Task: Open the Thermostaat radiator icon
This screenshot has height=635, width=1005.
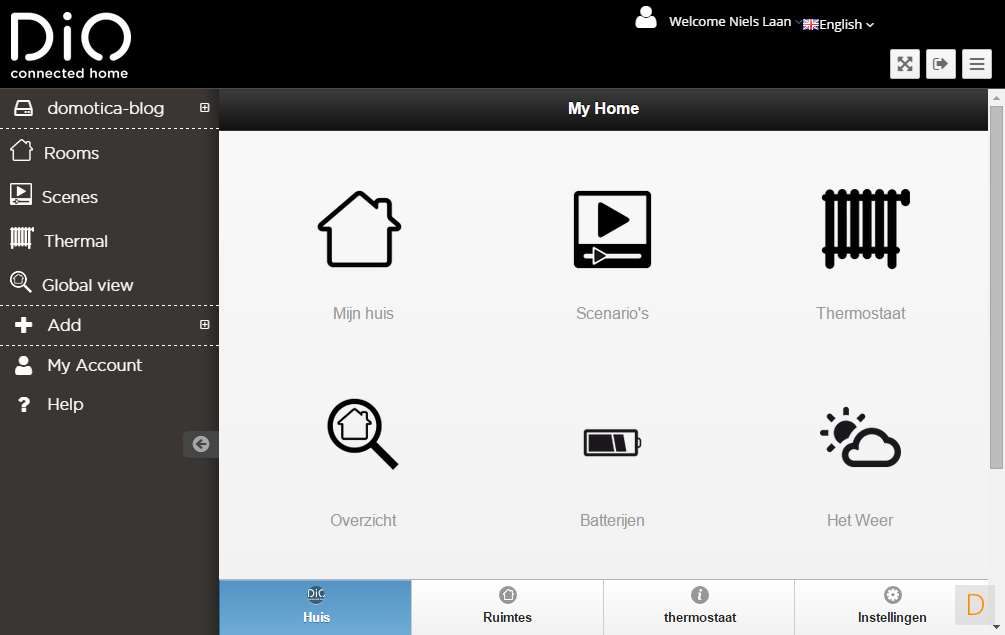Action: (865, 229)
